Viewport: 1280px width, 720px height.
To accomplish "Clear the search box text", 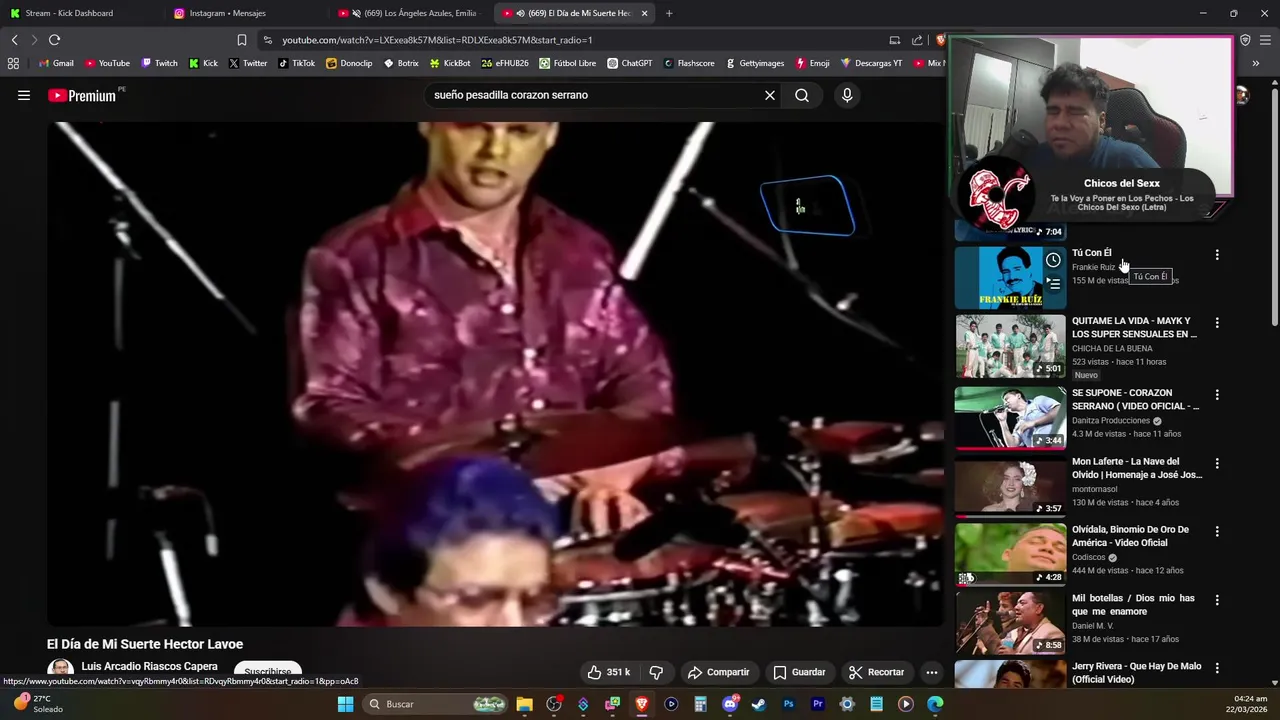I will pos(770,95).
